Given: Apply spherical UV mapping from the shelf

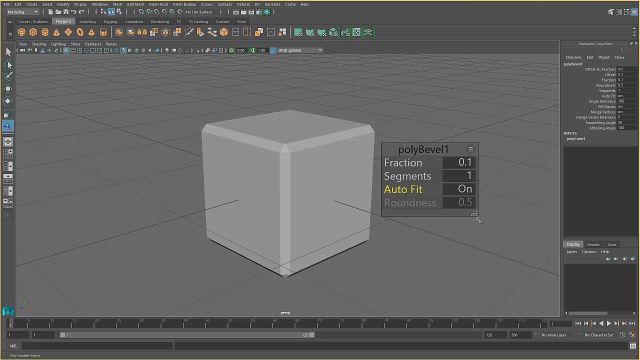Looking at the screenshot, I should 322,32.
